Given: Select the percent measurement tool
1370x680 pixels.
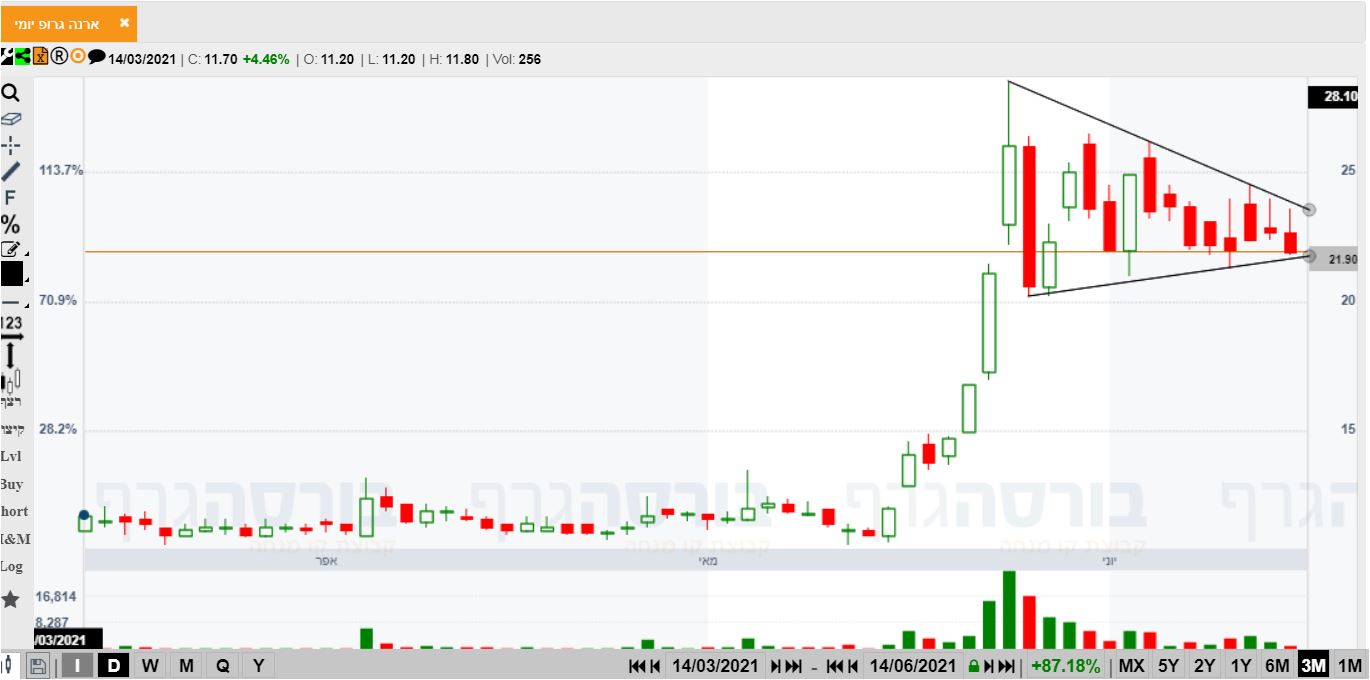Looking at the screenshot, I should tap(10, 224).
